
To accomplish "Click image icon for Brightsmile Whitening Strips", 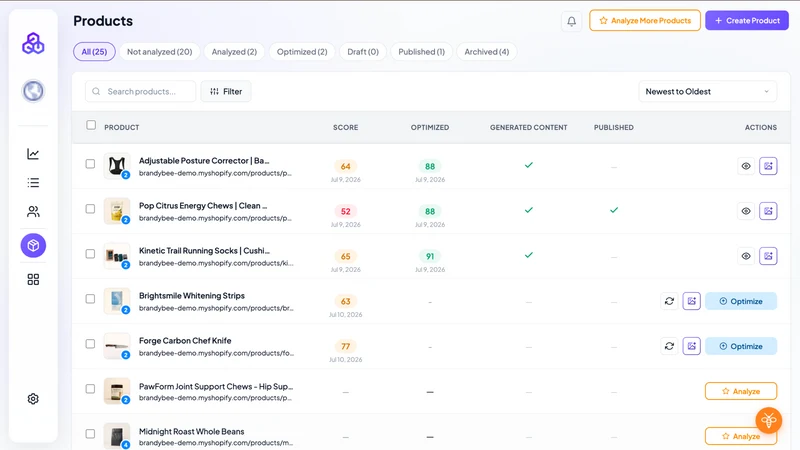I will click(x=691, y=301).
